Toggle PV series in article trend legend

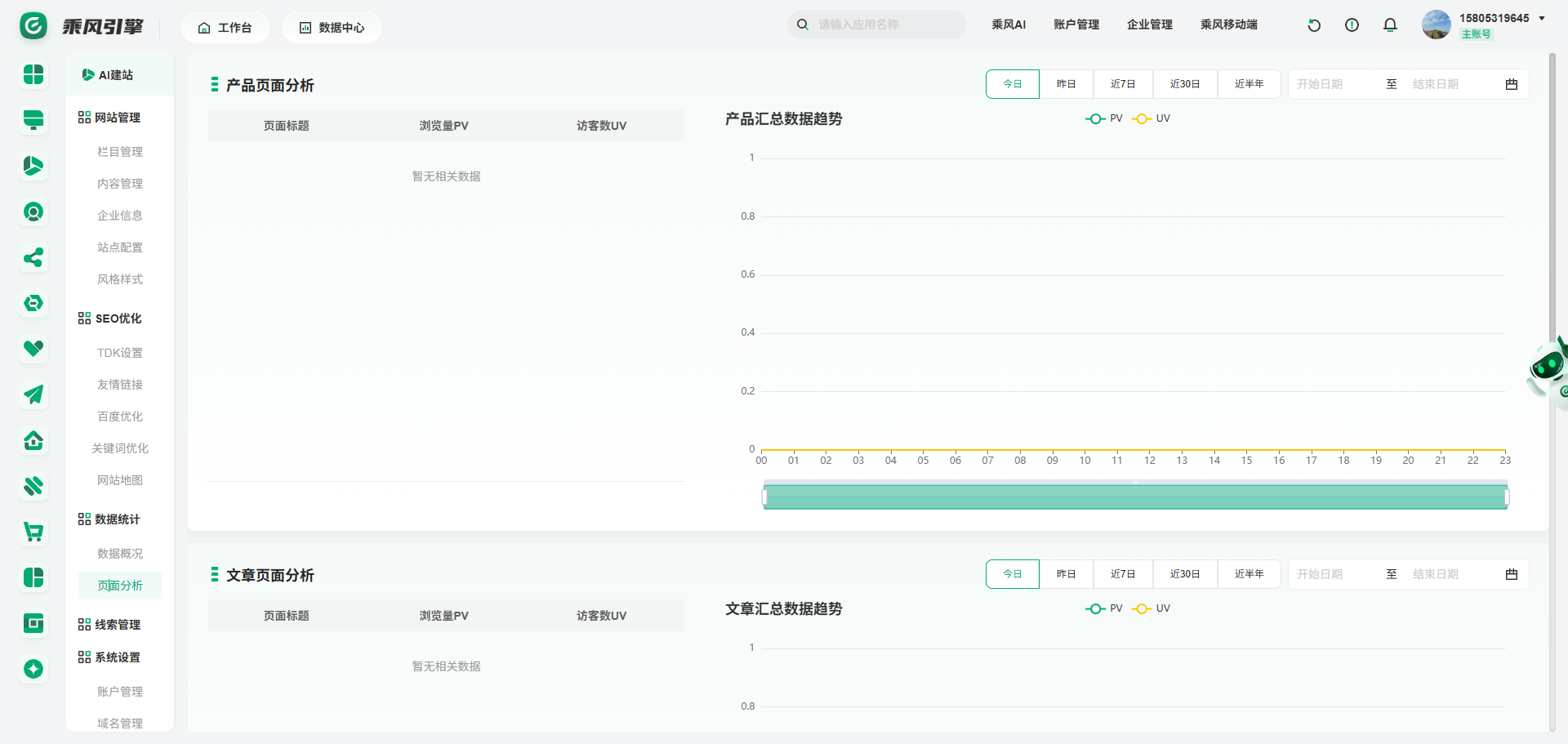1104,608
